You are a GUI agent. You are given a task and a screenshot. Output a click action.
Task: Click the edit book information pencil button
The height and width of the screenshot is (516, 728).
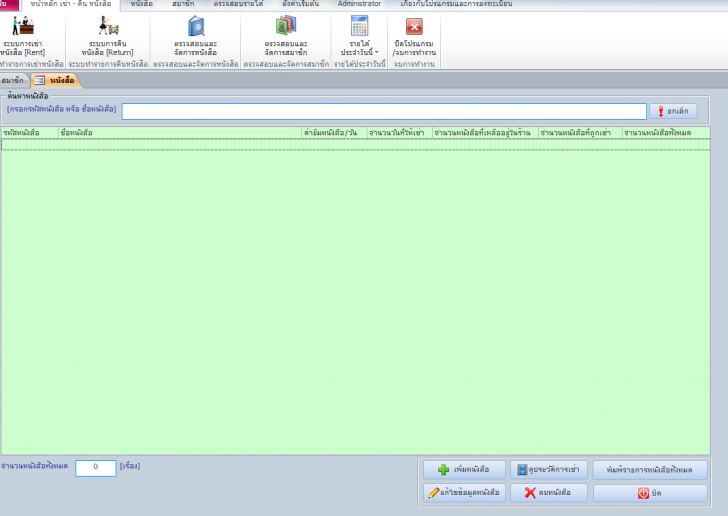click(464, 493)
